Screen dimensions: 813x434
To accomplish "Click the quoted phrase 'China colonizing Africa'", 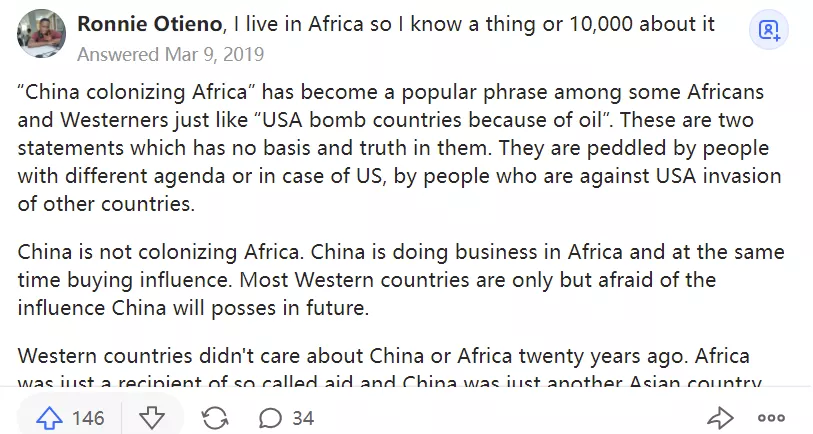I will coord(140,93).
